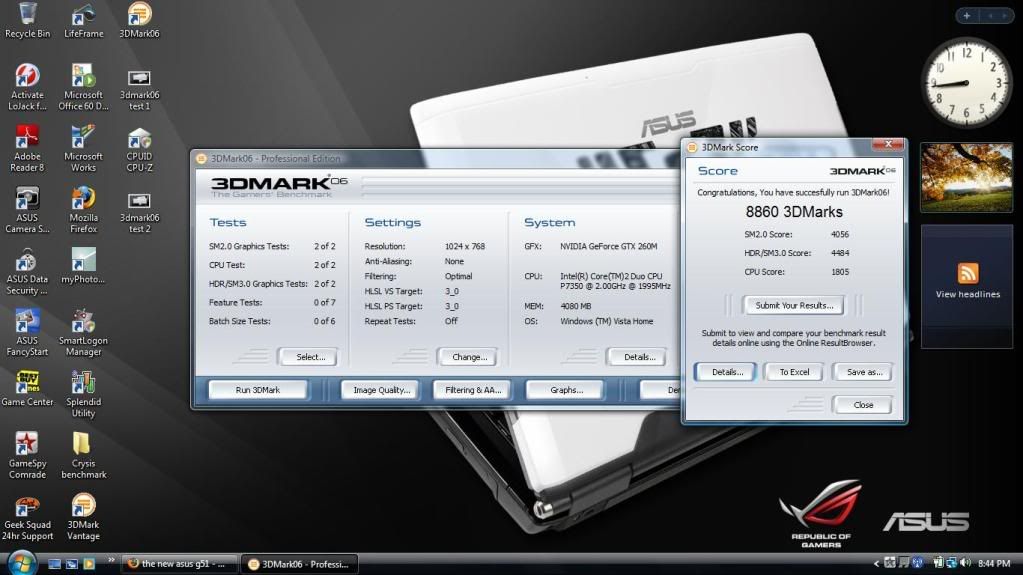
Task: Click Details... in the Score dialog
Action: [727, 372]
